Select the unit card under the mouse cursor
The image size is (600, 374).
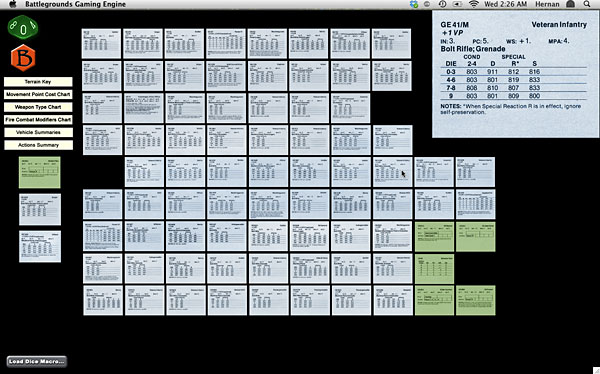coord(393,172)
